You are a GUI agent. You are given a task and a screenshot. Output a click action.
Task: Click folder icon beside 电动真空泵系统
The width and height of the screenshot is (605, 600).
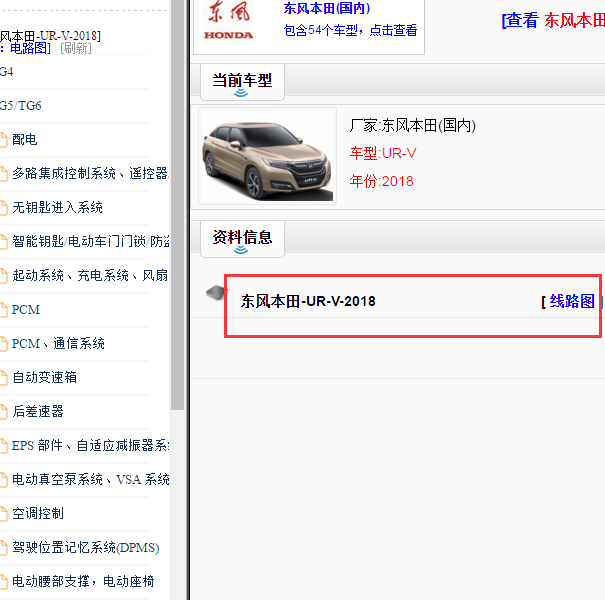(3, 480)
